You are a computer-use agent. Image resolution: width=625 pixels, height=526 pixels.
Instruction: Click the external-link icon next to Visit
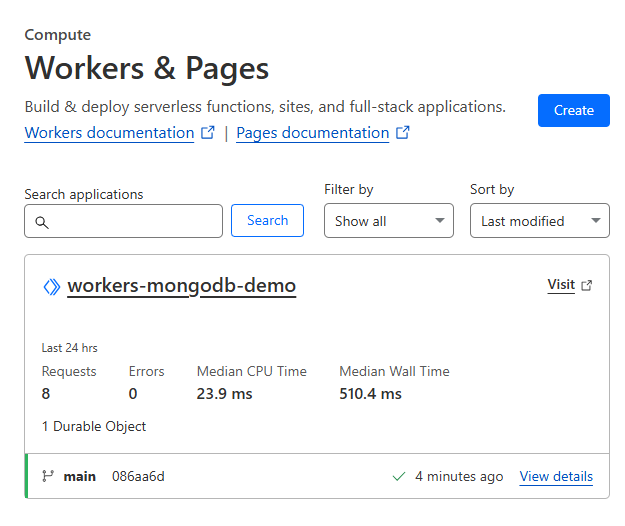click(x=587, y=286)
